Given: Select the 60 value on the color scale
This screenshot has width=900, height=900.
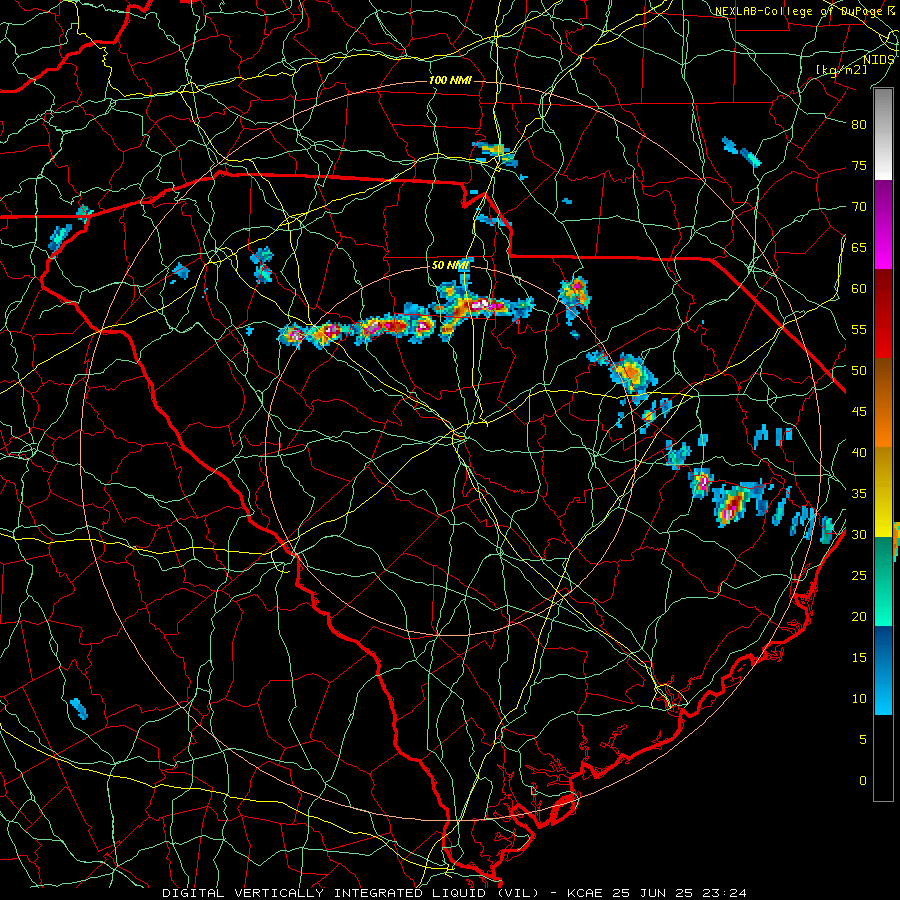Looking at the screenshot, I should coord(859,289).
